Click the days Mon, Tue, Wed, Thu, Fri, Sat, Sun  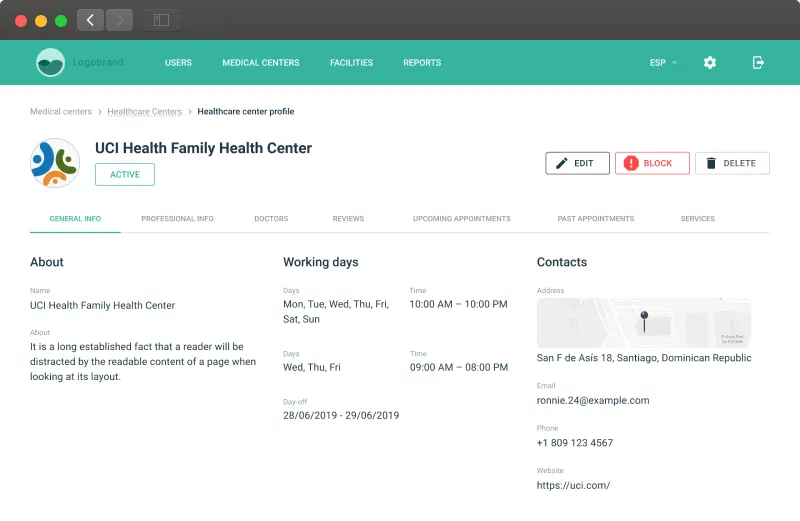click(x=336, y=312)
